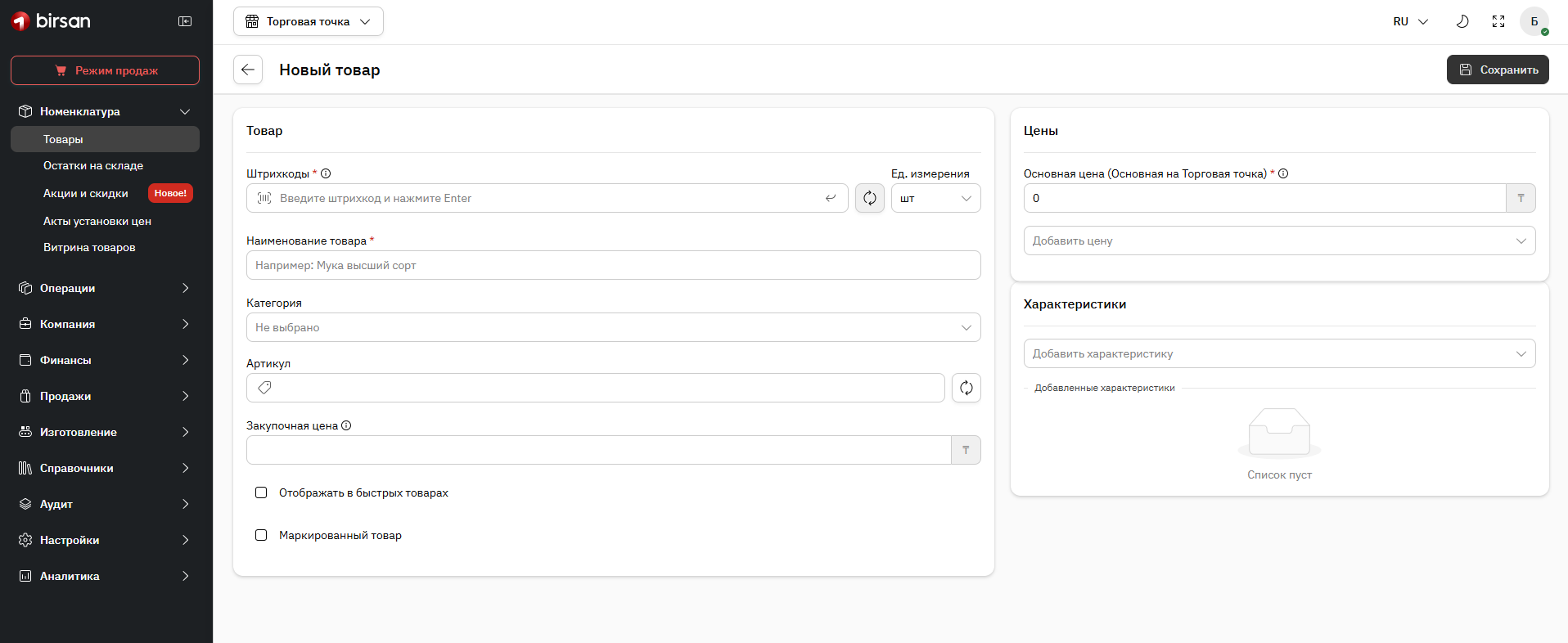The height and width of the screenshot is (643, 1568).
Task: Collapse the sidebar with the panel icon
Action: 185,21
